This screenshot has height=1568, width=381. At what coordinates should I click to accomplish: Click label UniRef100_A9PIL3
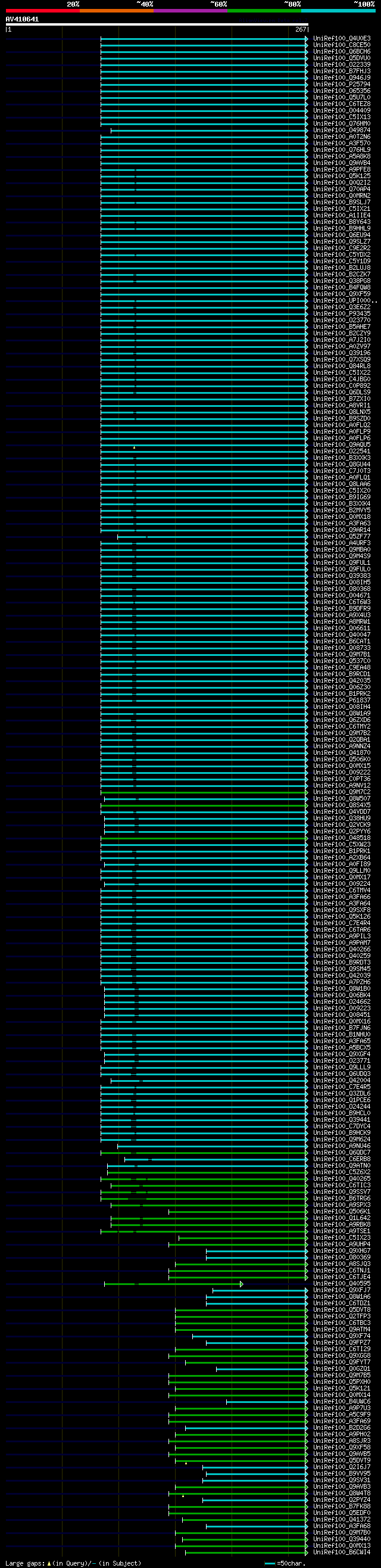(x=342, y=936)
